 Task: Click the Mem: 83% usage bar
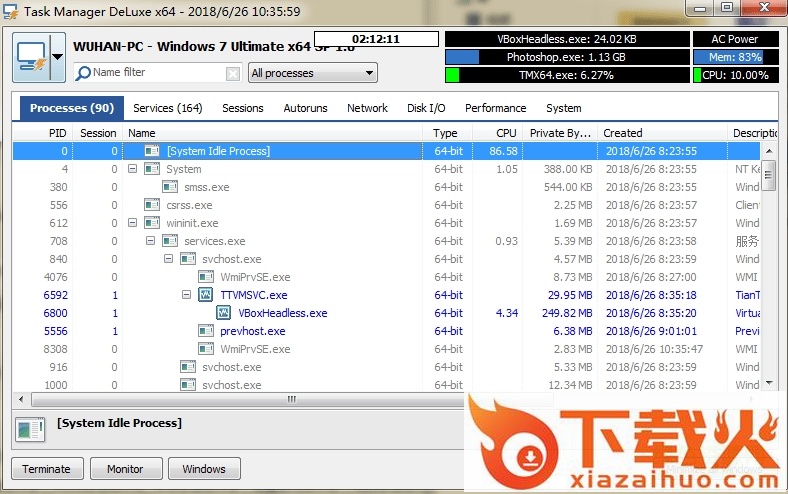tap(736, 57)
